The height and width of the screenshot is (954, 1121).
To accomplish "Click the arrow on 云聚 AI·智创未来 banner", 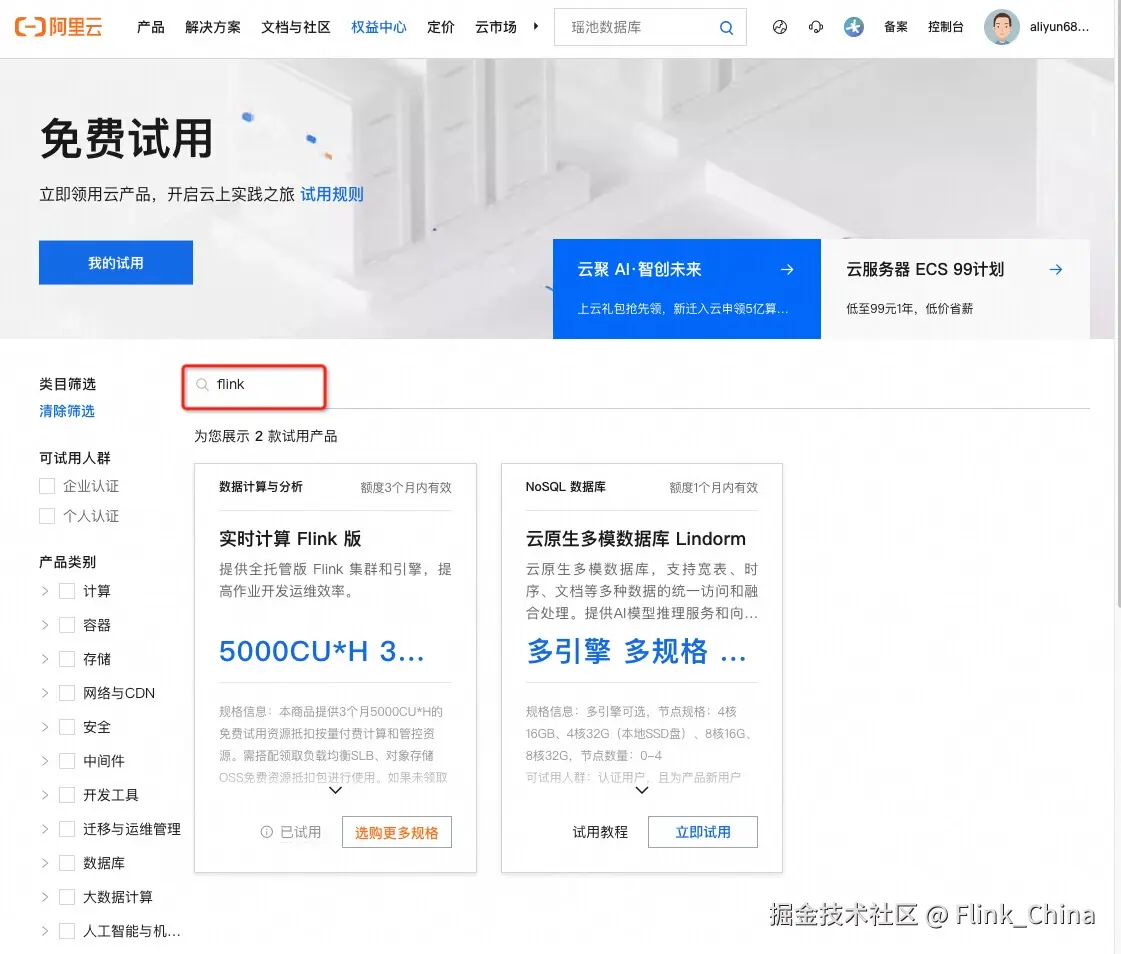I will (x=787, y=270).
